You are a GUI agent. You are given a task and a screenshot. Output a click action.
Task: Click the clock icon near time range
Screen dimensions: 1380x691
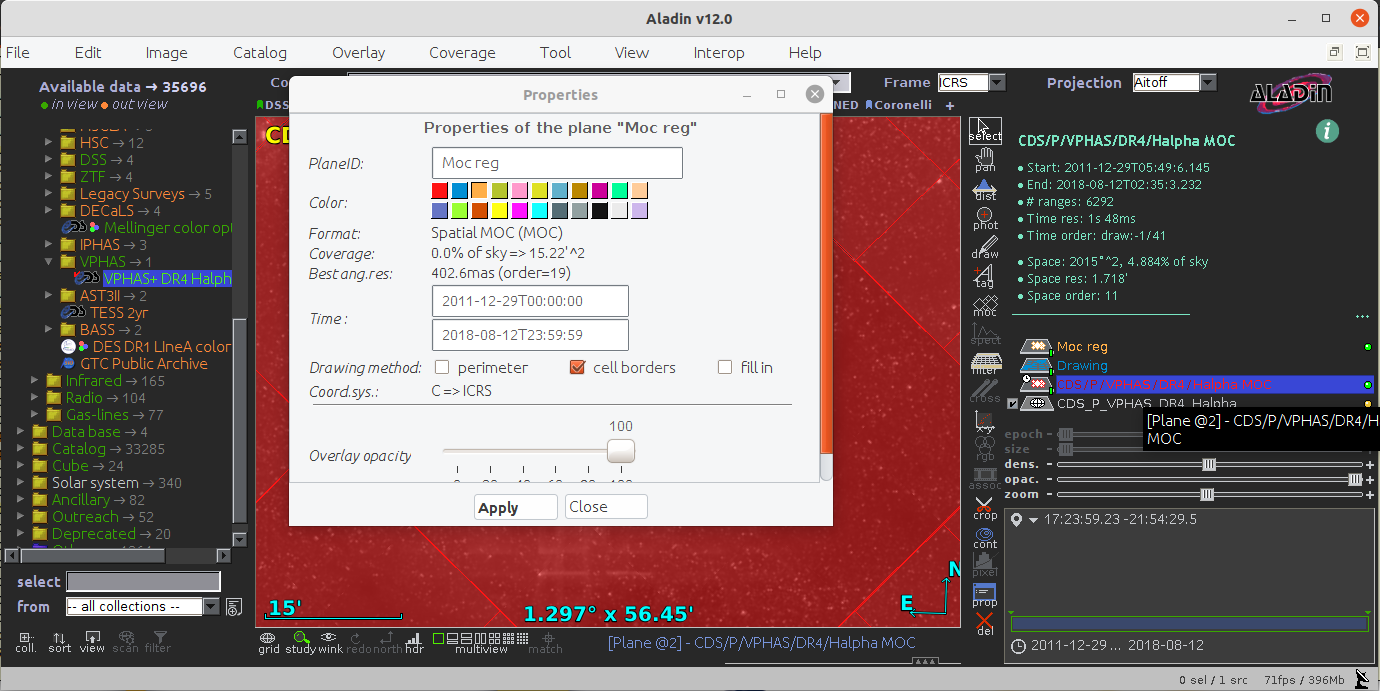[1018, 646]
